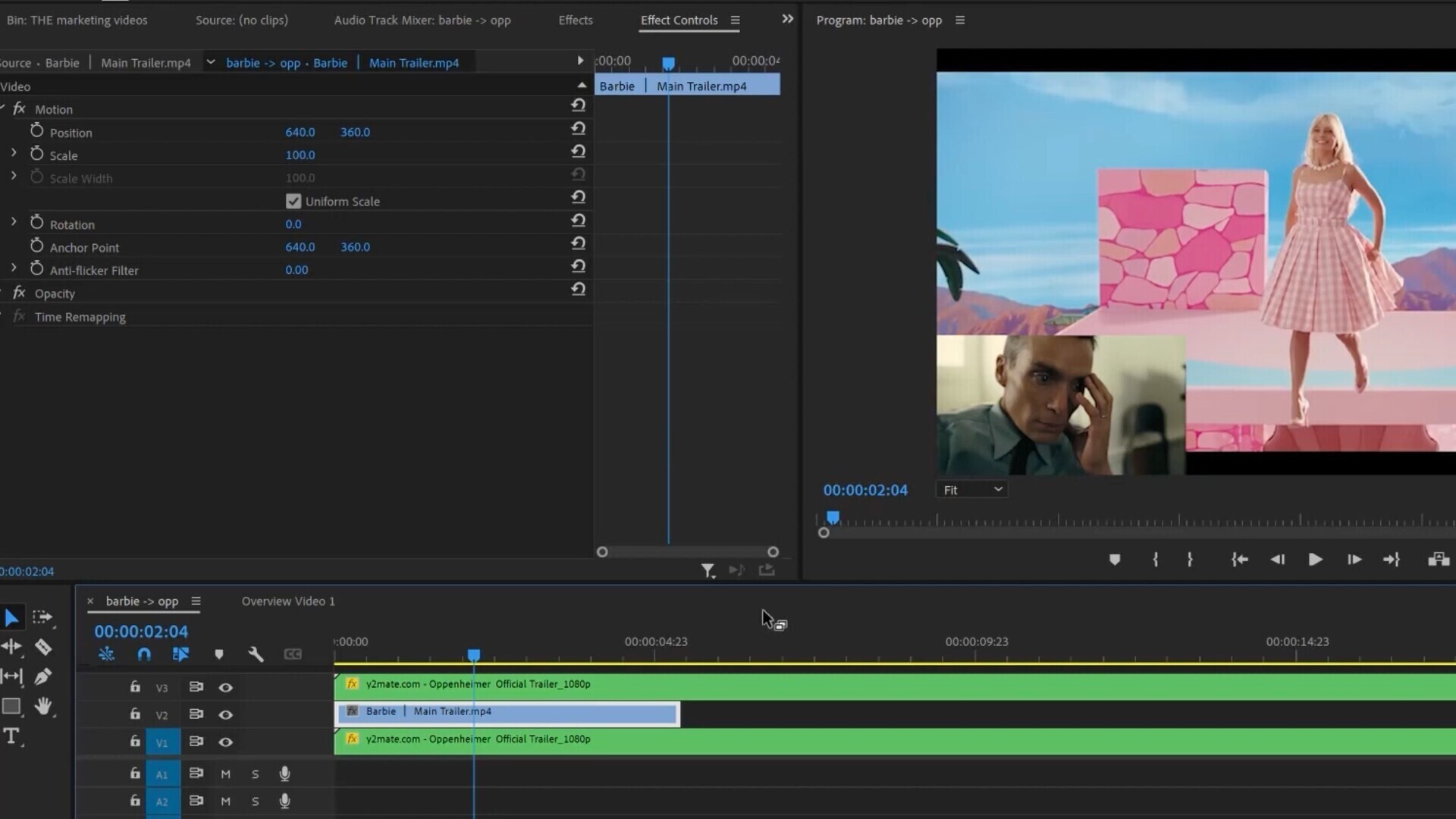Viewport: 1456px width, 819px height.
Task: Step forward one frame
Action: pos(1354,560)
